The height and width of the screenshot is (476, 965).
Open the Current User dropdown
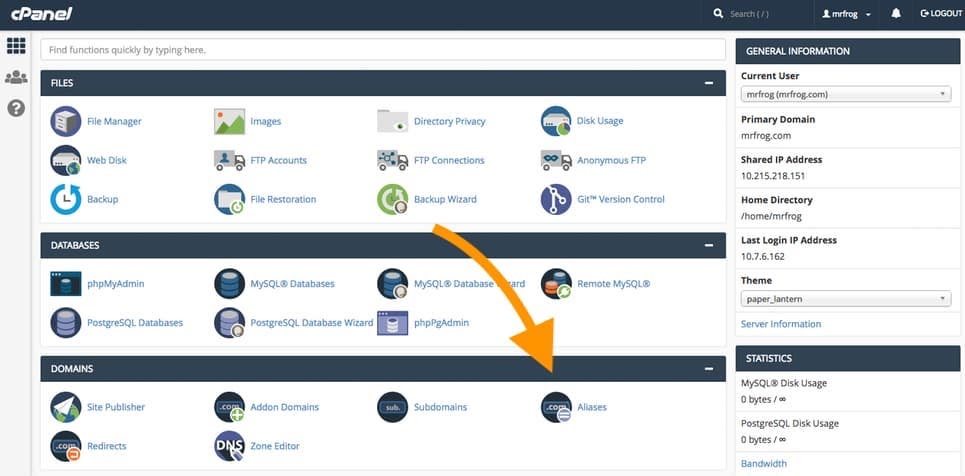[x=846, y=94]
